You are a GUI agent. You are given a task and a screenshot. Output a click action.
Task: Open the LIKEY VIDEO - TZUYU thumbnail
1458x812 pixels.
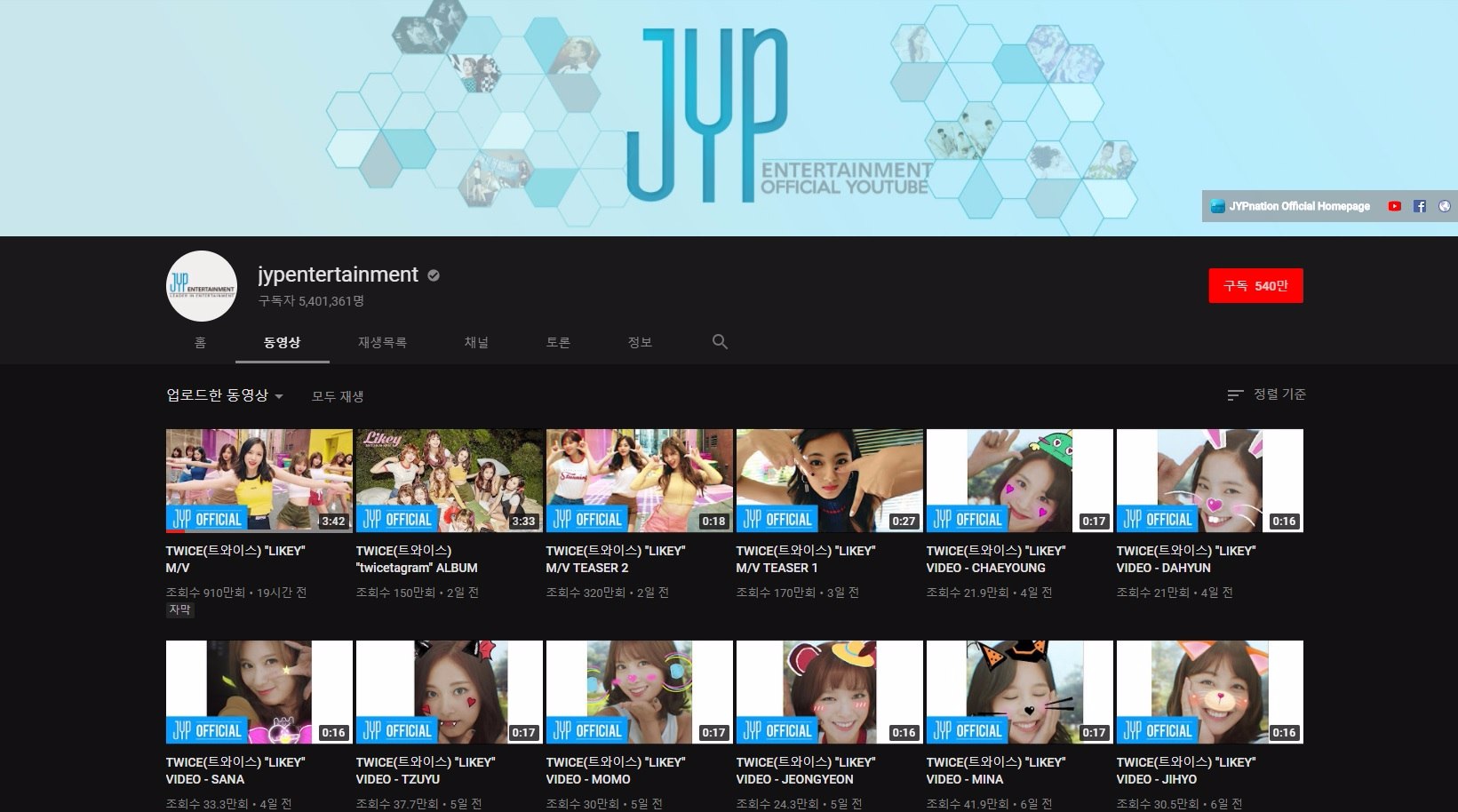pos(450,692)
